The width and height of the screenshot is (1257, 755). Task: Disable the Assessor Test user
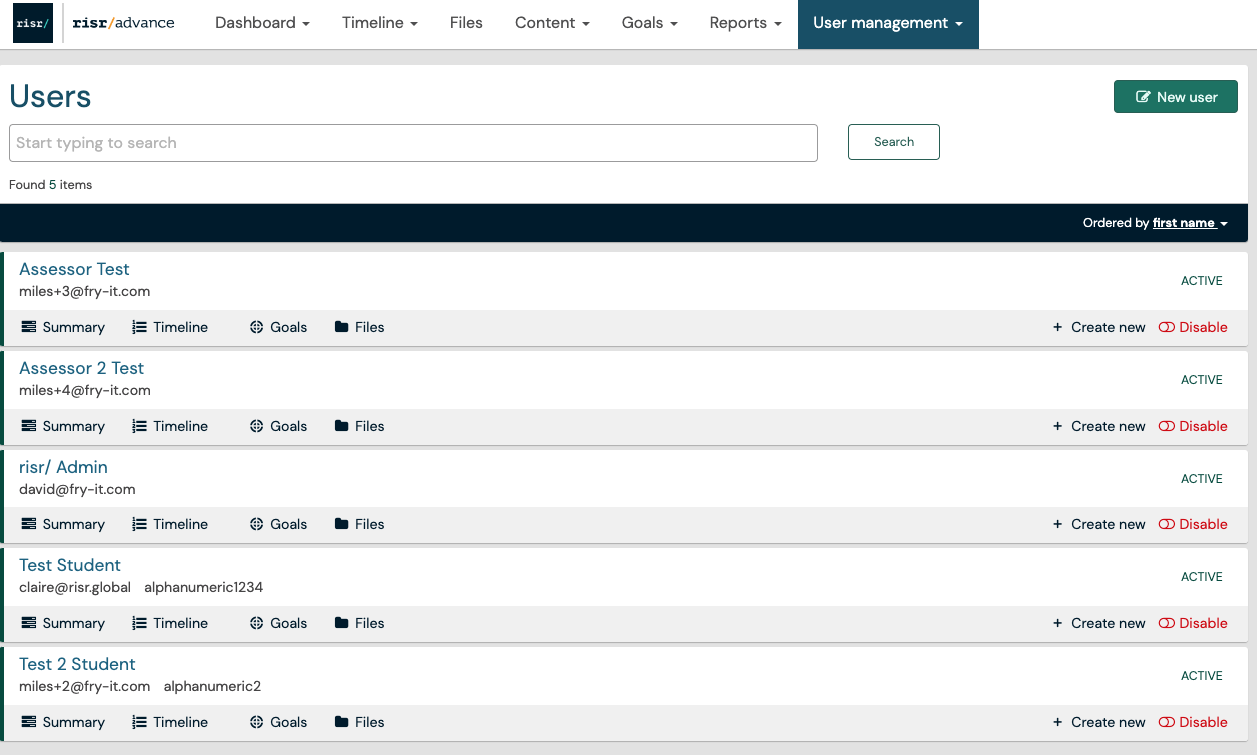[x=1193, y=327]
